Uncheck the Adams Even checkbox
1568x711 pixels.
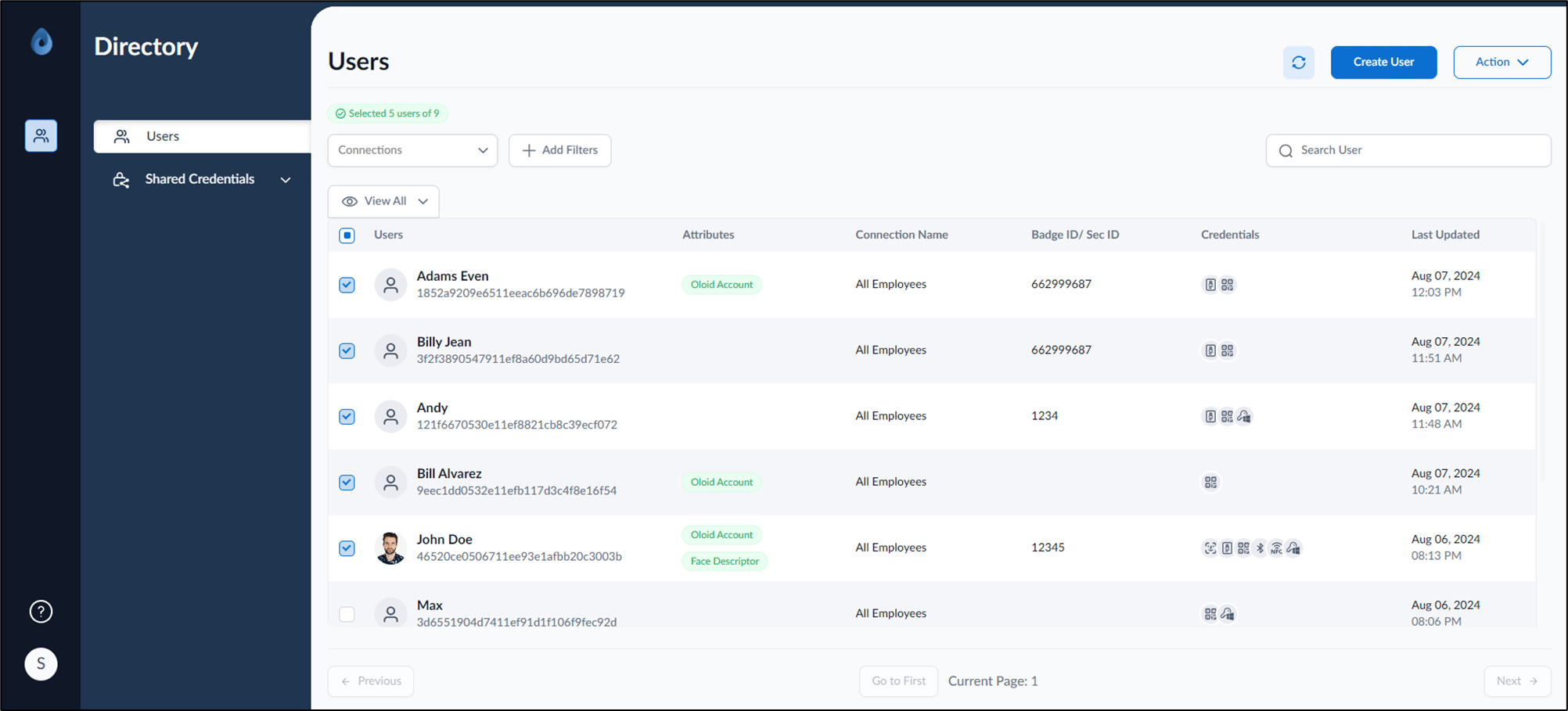(347, 285)
